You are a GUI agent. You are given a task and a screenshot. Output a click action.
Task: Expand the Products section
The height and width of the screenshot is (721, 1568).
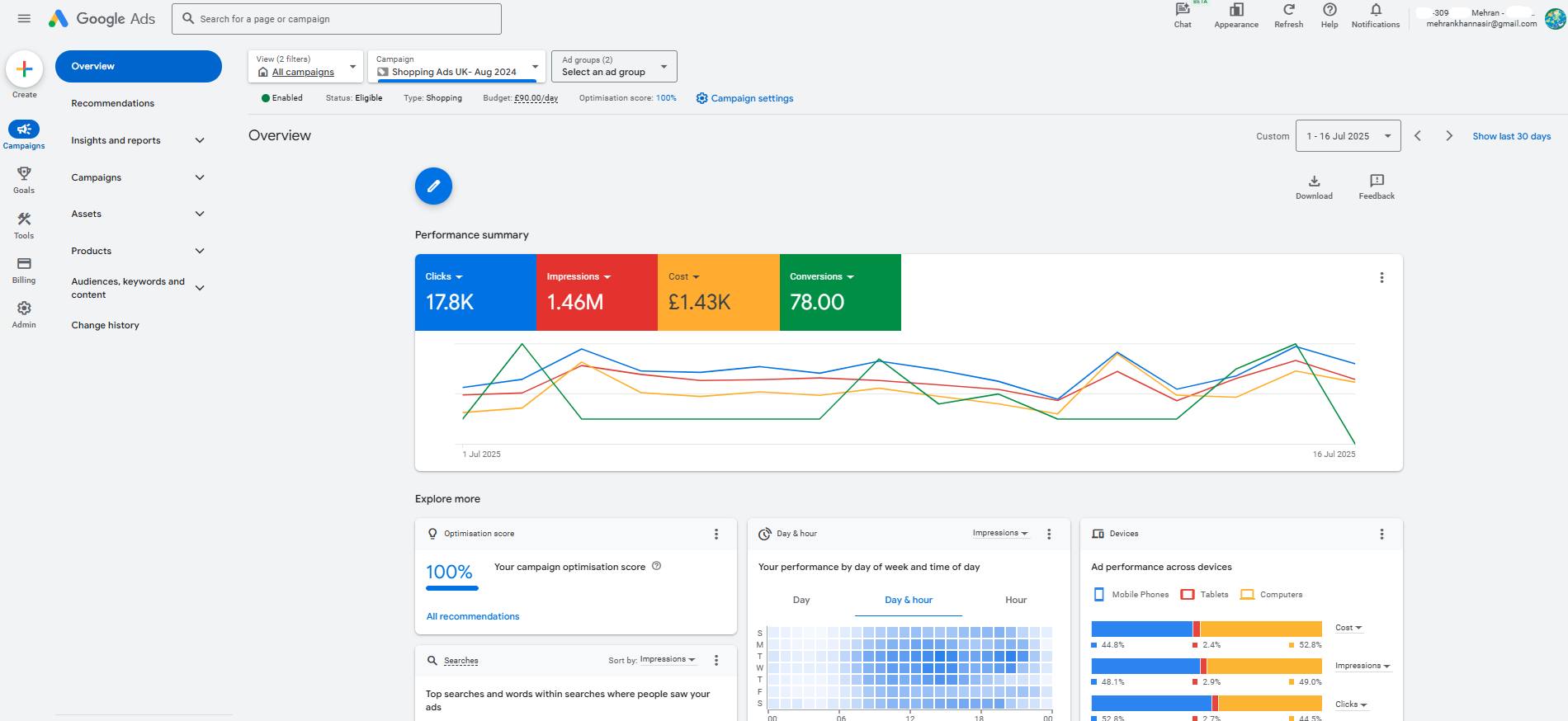pyautogui.click(x=138, y=251)
